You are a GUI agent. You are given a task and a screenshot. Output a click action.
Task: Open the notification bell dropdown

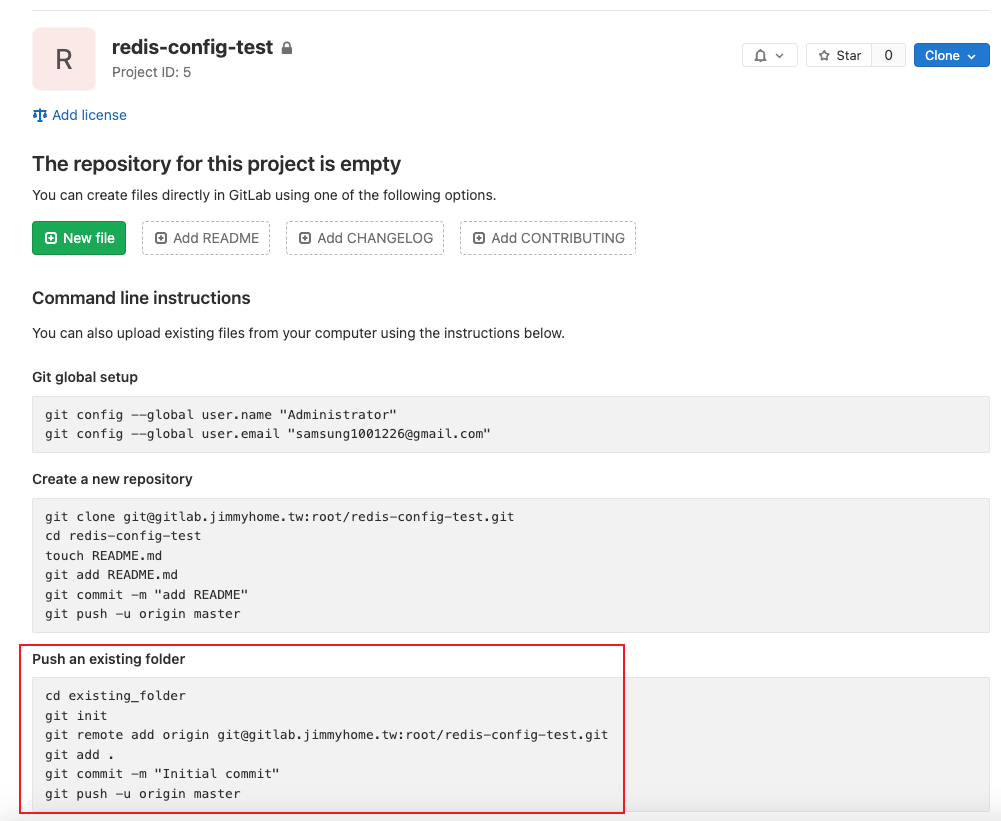[x=769, y=56]
